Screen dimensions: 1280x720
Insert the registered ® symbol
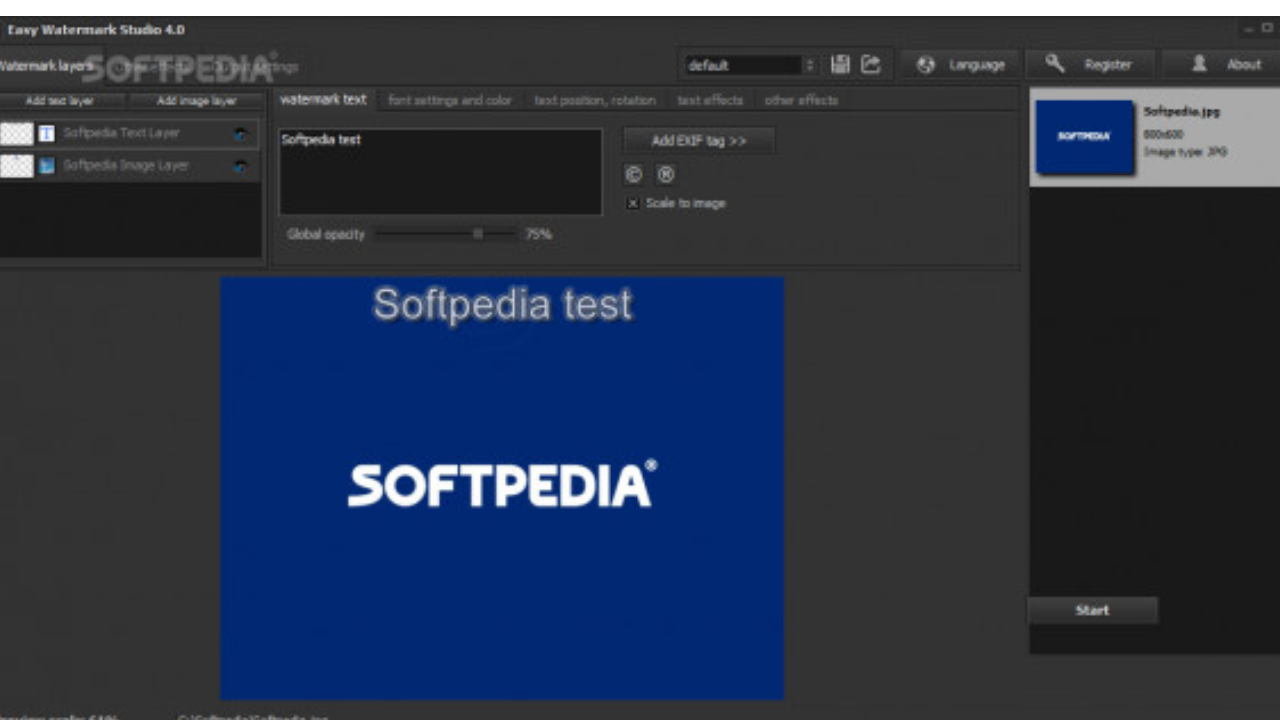[x=666, y=174]
